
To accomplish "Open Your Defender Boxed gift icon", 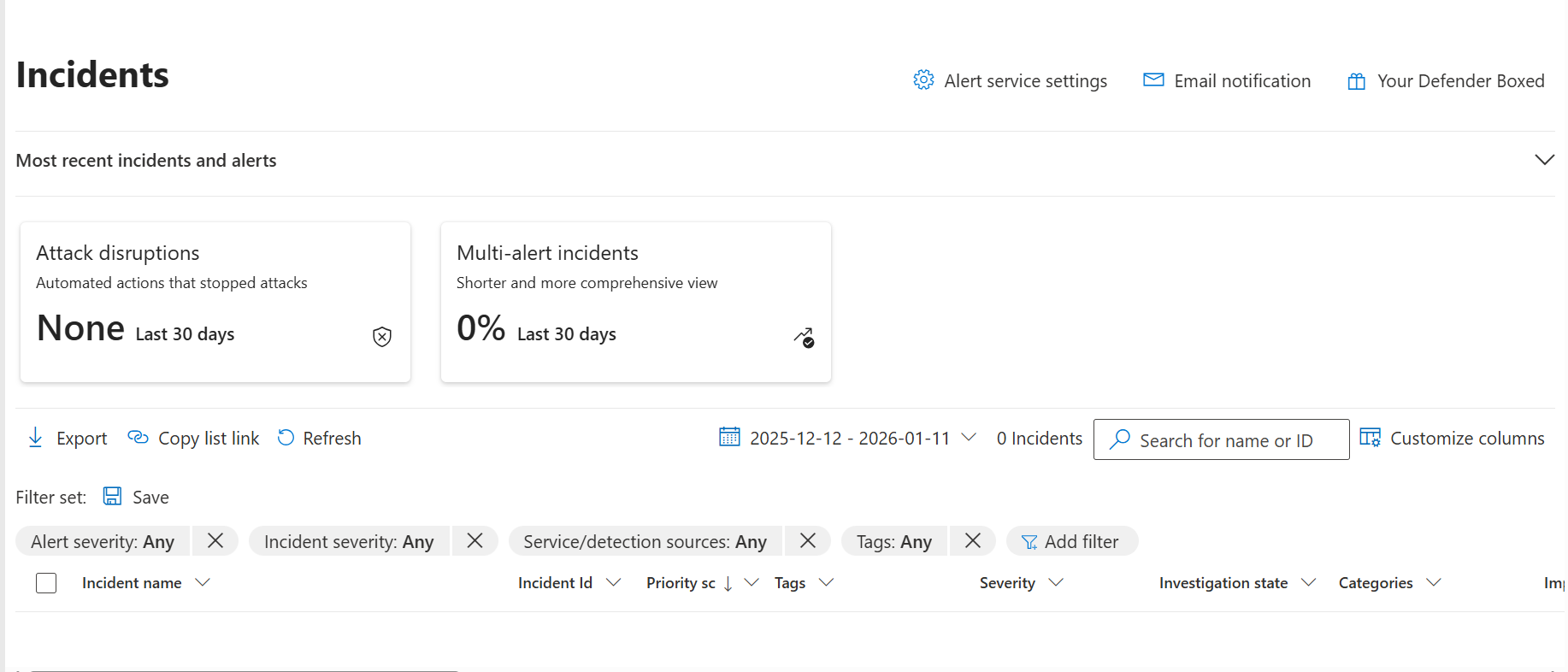I will (x=1357, y=81).
